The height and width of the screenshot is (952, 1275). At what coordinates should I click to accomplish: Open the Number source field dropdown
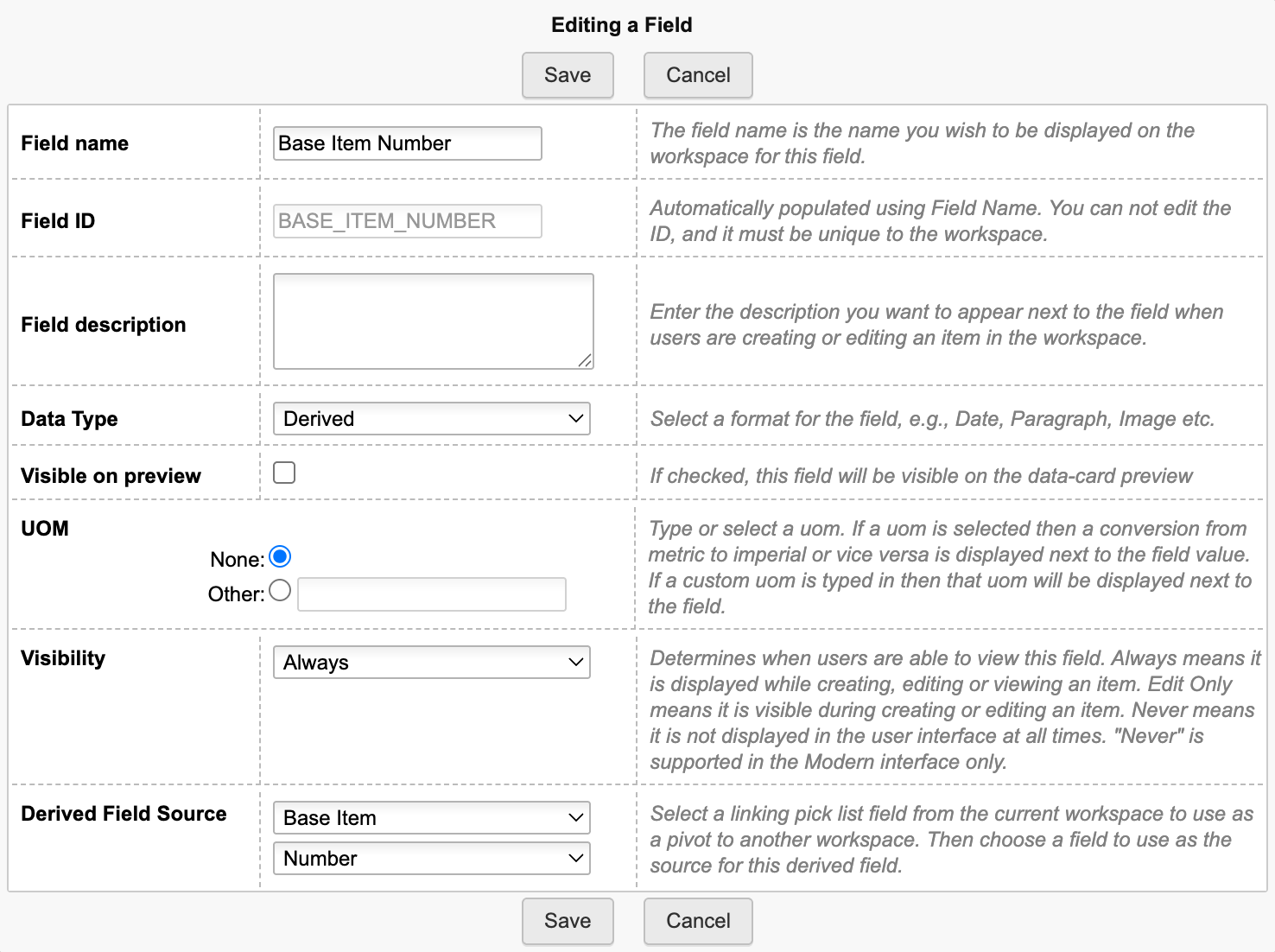coord(432,859)
